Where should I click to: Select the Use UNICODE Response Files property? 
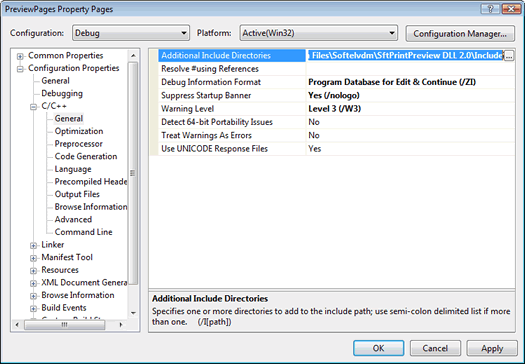click(232, 149)
